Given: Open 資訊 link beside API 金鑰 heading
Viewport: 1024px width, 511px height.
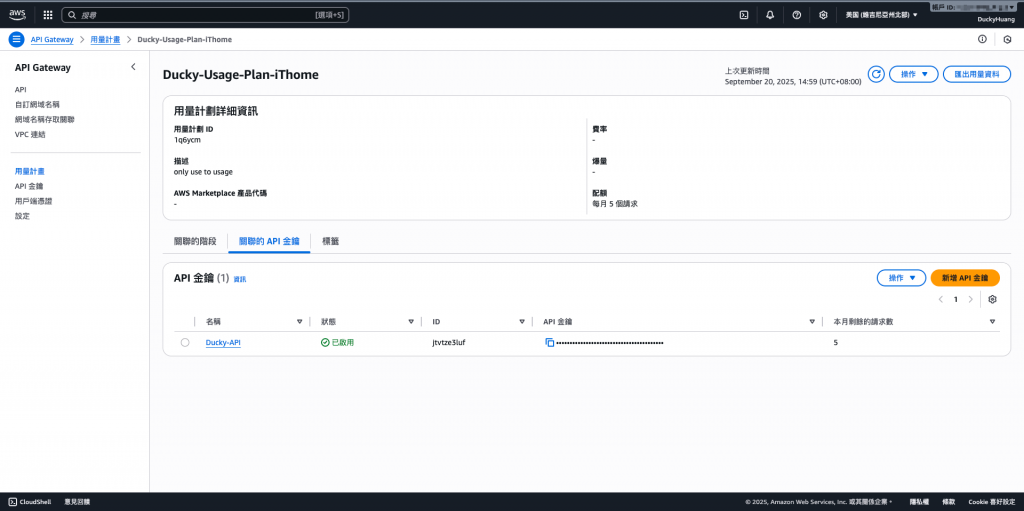Looking at the screenshot, I should pyautogui.click(x=240, y=279).
